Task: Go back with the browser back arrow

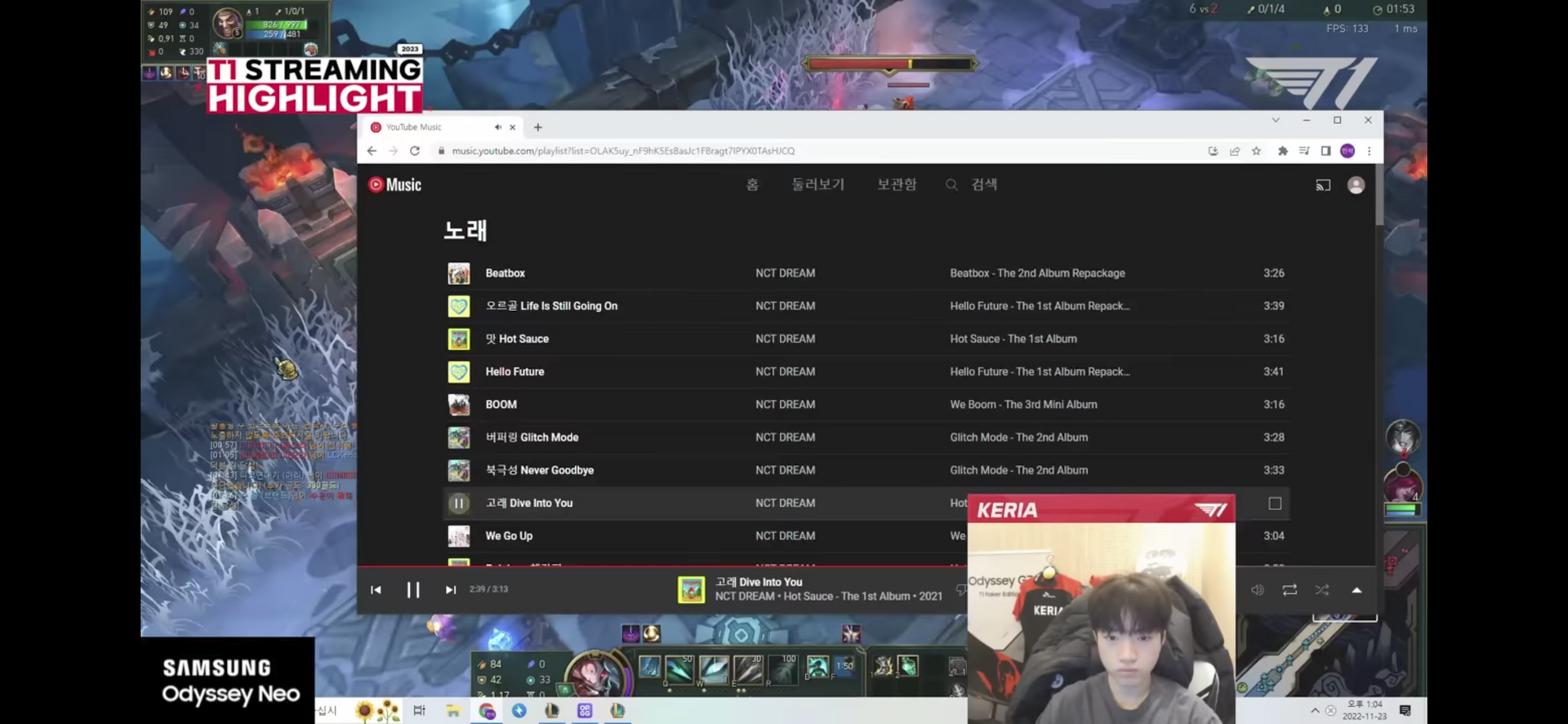Action: pyautogui.click(x=372, y=151)
